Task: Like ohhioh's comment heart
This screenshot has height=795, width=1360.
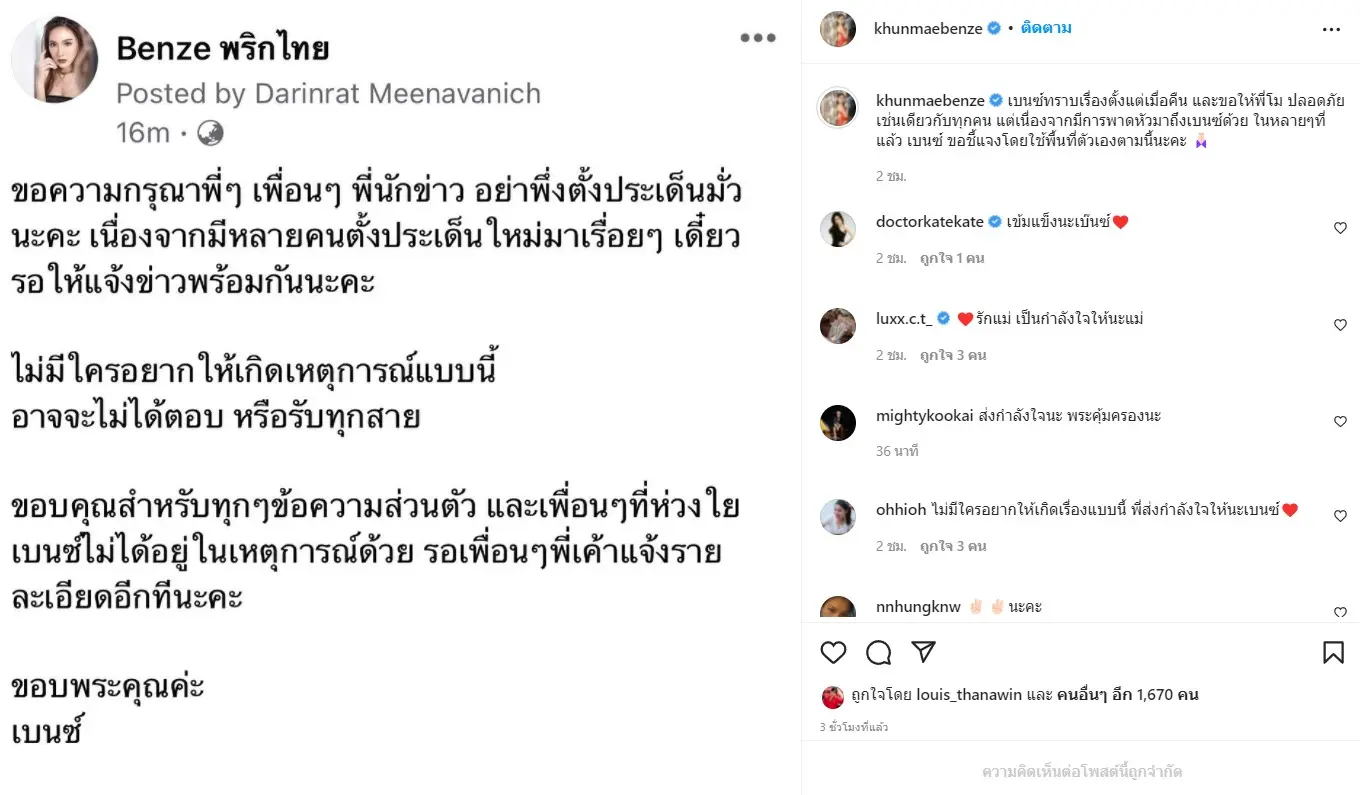Action: coord(1340,516)
